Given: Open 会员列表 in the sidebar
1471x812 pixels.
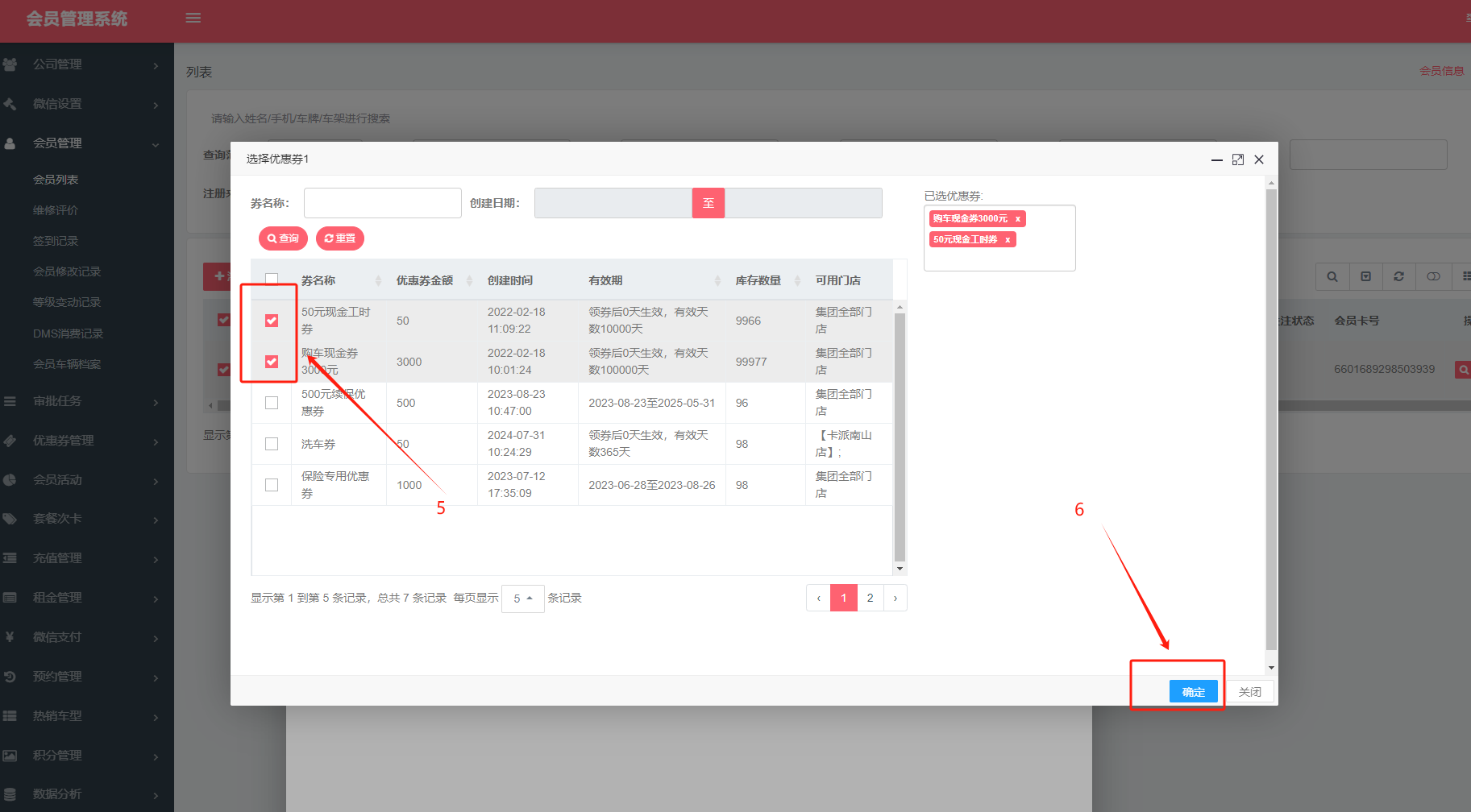Looking at the screenshot, I should pos(56,180).
